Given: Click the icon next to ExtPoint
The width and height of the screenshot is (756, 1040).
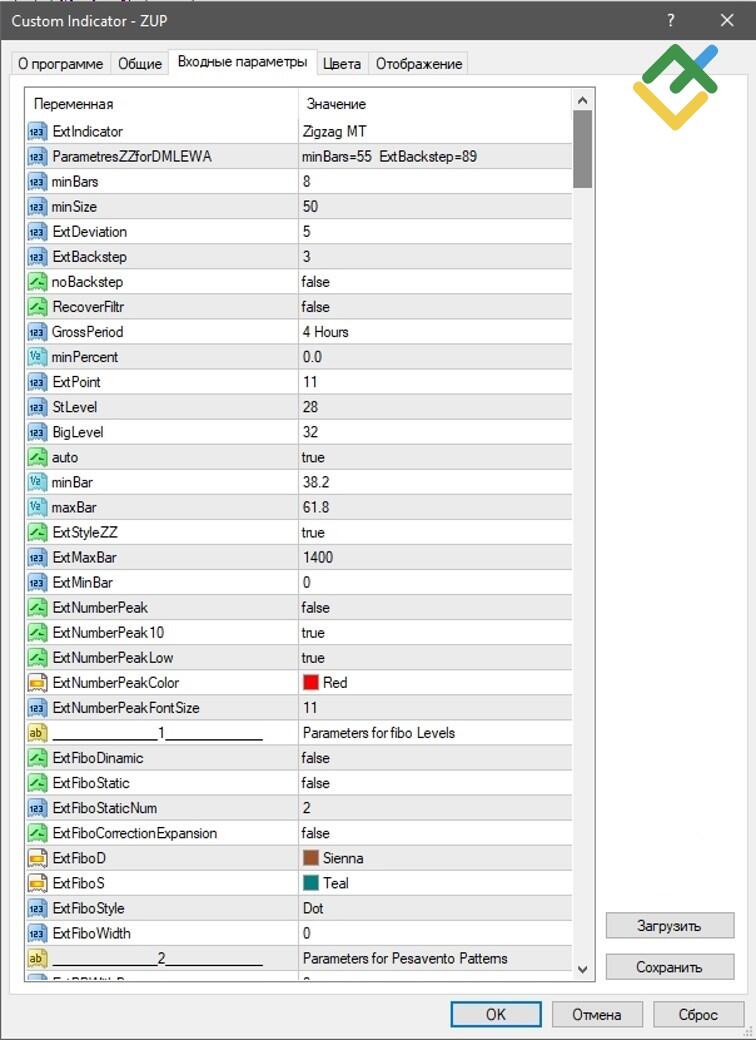Looking at the screenshot, I should pyautogui.click(x=37, y=382).
